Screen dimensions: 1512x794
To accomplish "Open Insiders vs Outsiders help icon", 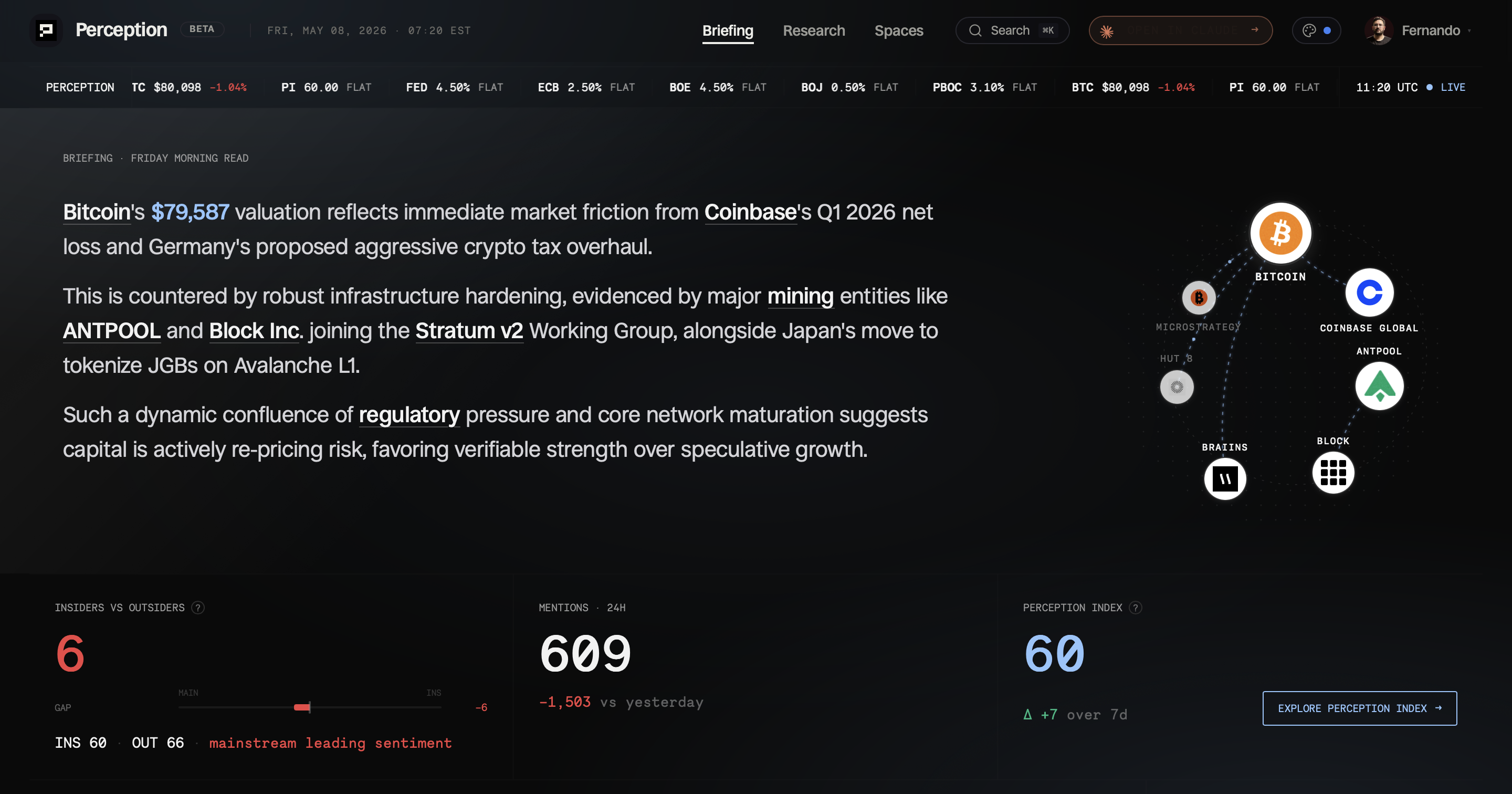I will pos(198,608).
